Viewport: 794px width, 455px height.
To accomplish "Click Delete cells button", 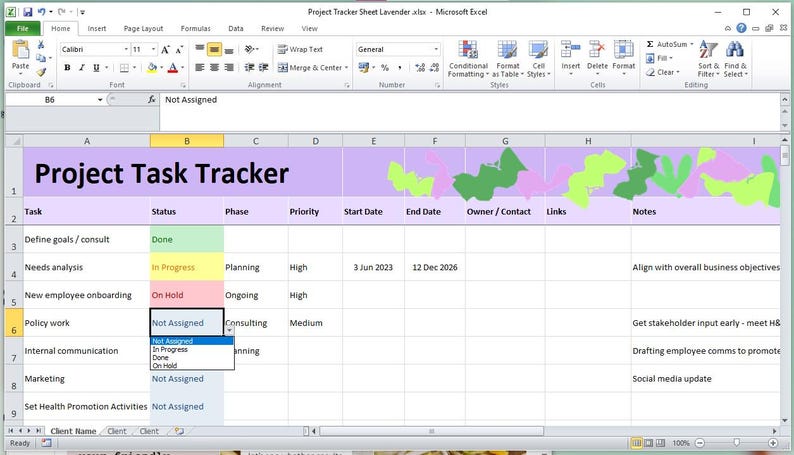I will tap(597, 58).
